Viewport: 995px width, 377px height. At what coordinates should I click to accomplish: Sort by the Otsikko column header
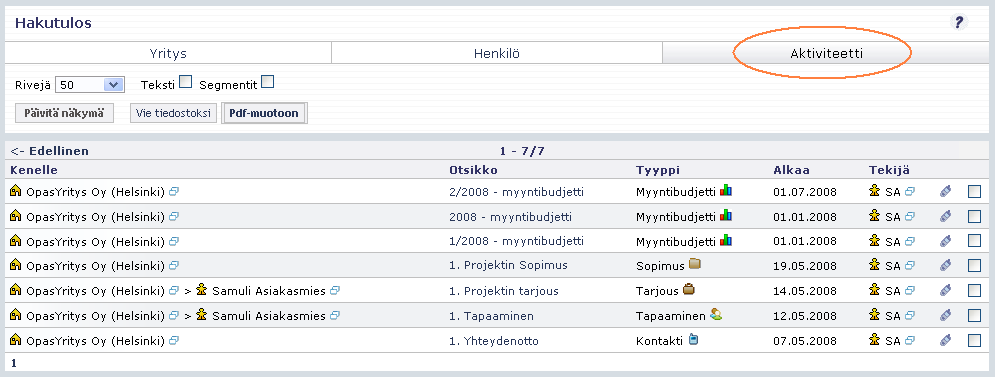click(x=473, y=170)
